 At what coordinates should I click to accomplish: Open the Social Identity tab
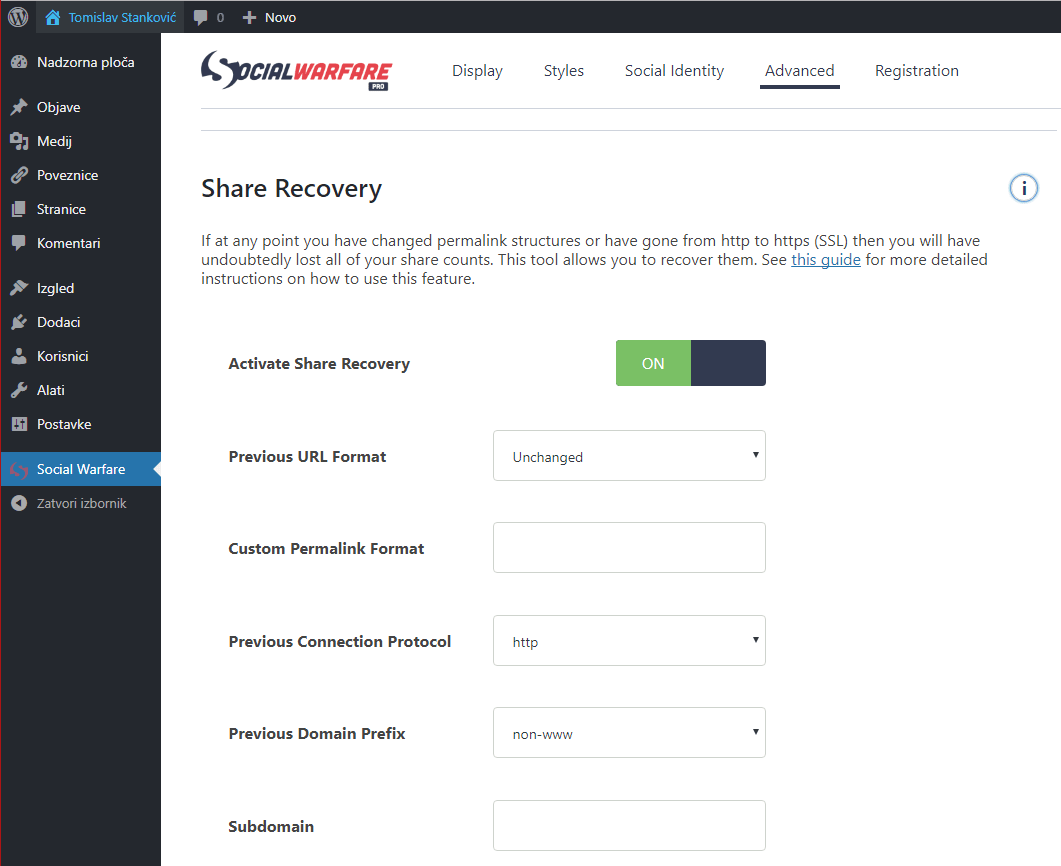point(674,71)
